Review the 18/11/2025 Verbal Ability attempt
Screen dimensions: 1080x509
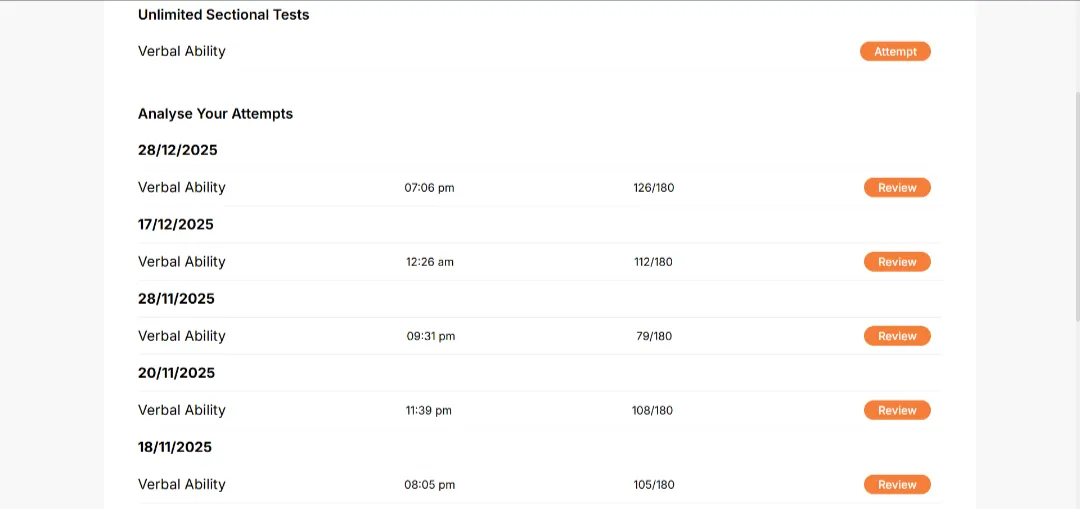(x=897, y=484)
